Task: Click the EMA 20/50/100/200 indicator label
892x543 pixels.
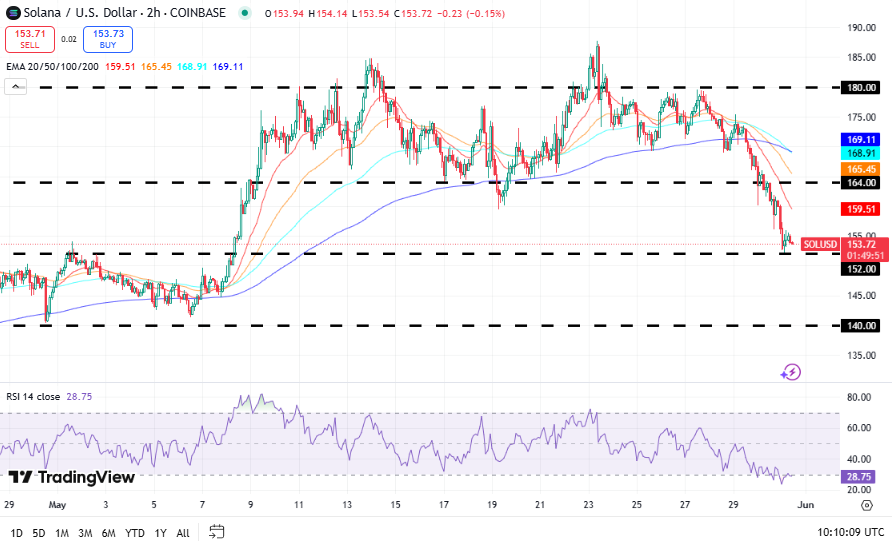Action: 52,67
